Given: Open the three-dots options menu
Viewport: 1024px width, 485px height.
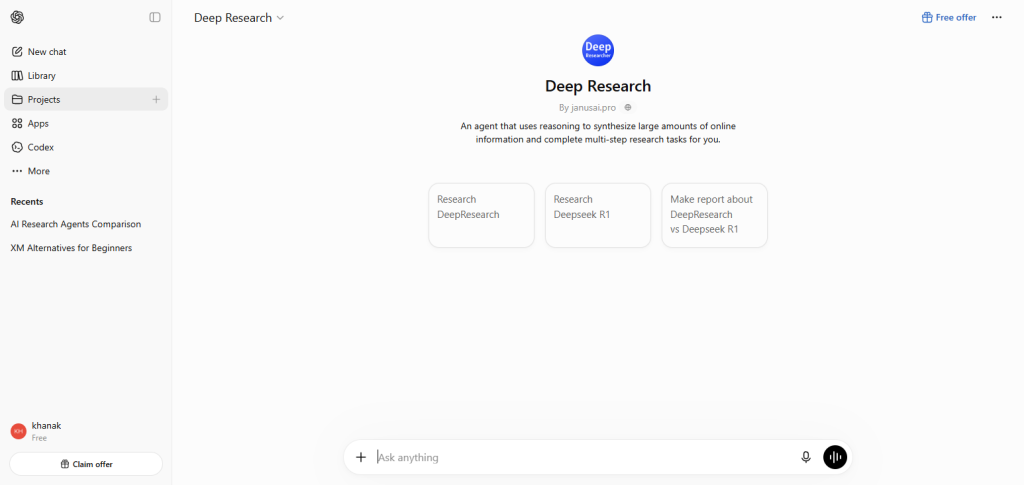Looking at the screenshot, I should 997,18.
